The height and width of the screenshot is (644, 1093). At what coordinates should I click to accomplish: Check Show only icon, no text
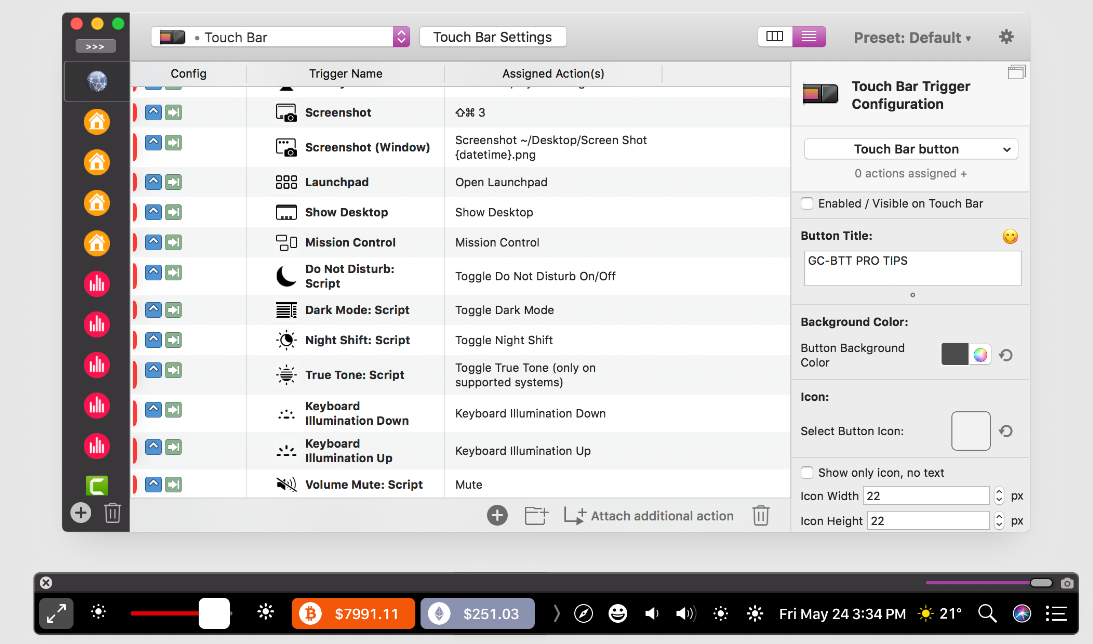807,473
